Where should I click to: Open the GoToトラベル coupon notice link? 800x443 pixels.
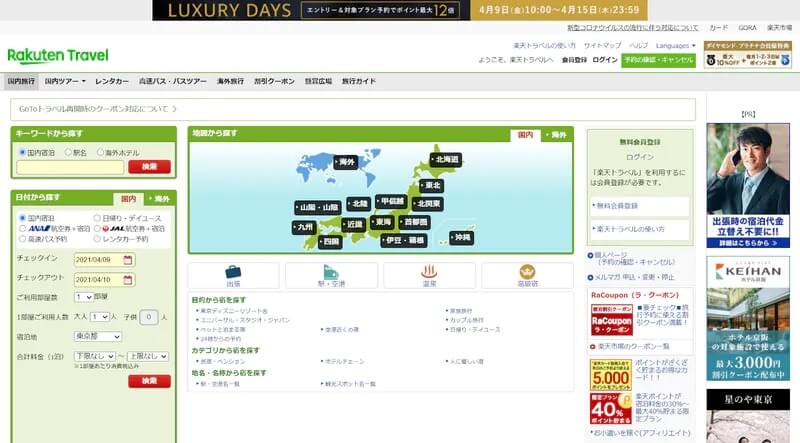(98, 109)
